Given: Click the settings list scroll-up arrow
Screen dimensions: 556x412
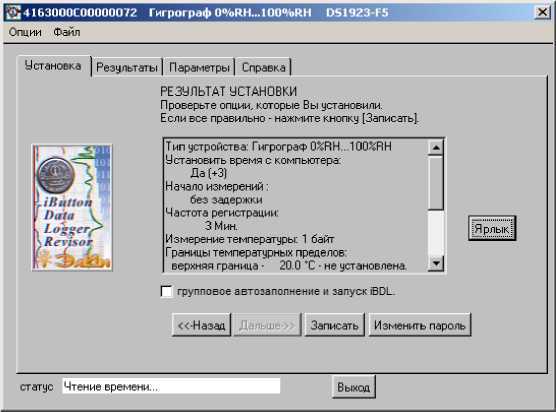Looking at the screenshot, I should click(436, 147).
